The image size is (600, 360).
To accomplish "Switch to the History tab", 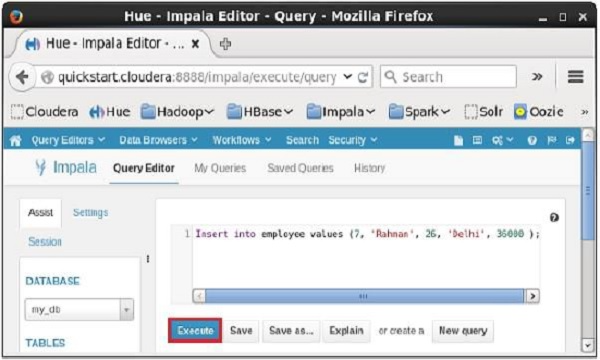I will [369, 168].
